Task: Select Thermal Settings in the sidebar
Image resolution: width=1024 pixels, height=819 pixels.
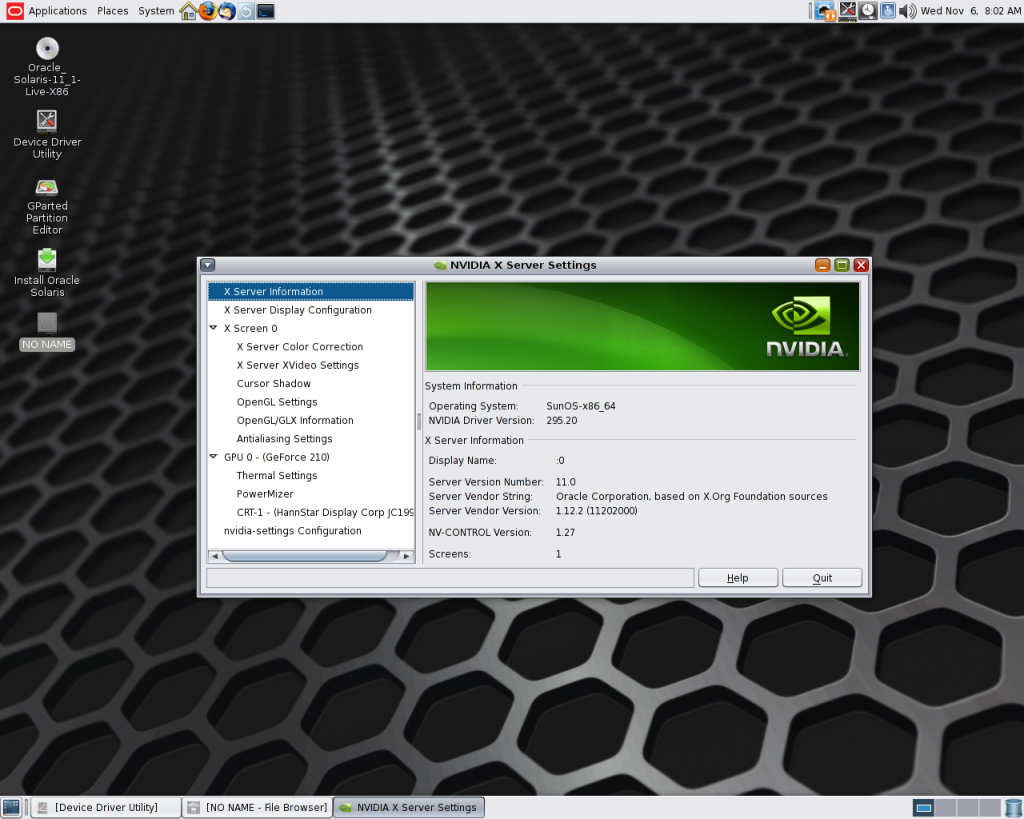Action: [278, 475]
